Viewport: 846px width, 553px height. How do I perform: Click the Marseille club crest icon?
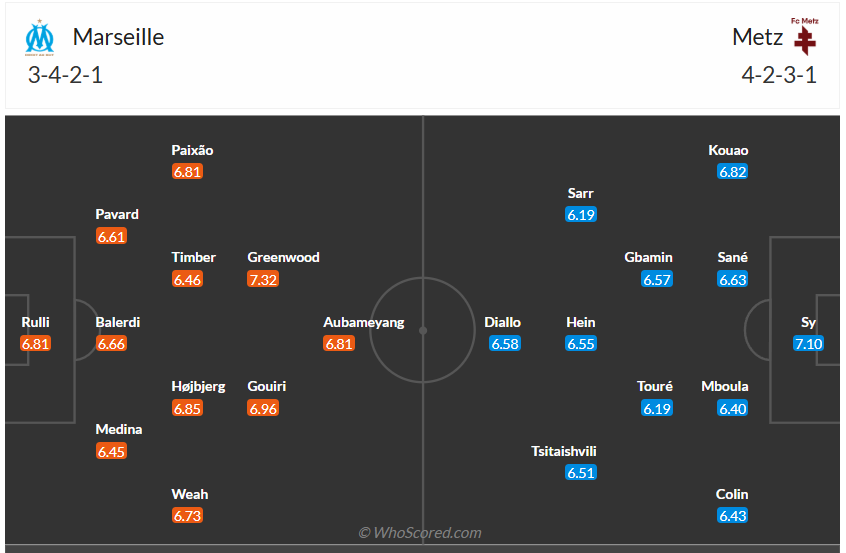(41, 38)
